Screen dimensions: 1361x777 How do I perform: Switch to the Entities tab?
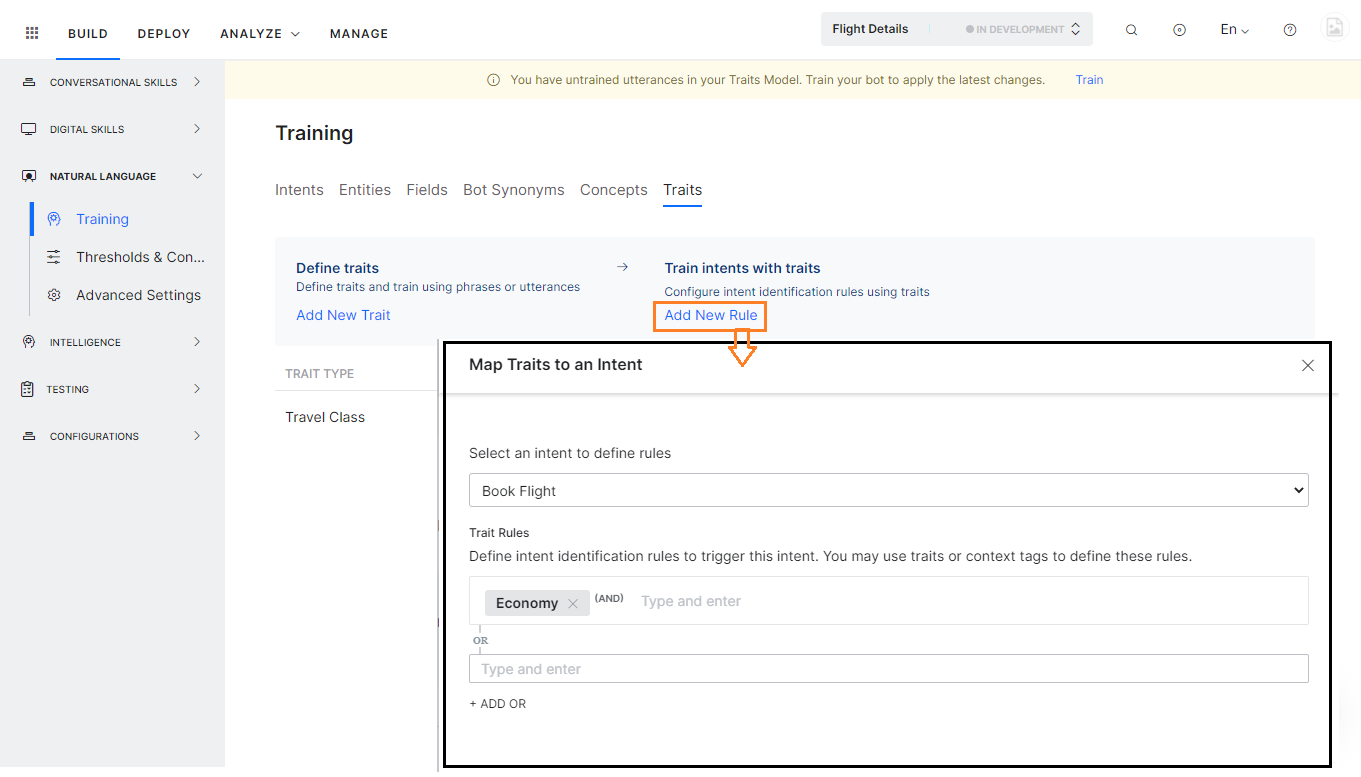click(364, 189)
